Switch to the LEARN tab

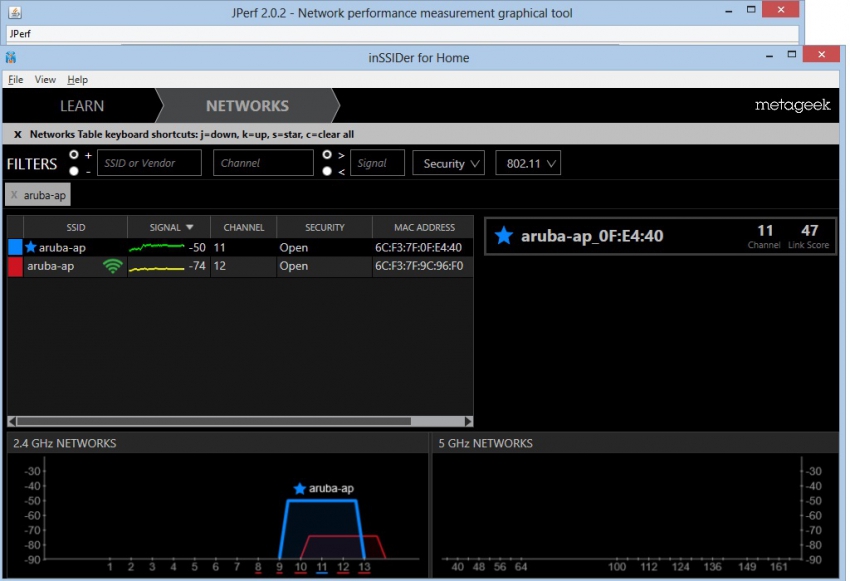[x=82, y=106]
